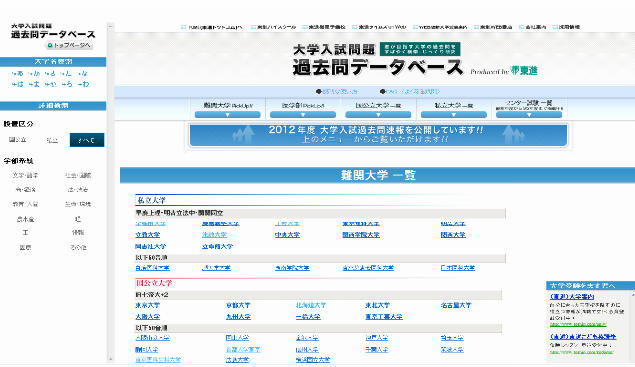
Task: Open 同志社大学 link
Action: click(x=151, y=246)
